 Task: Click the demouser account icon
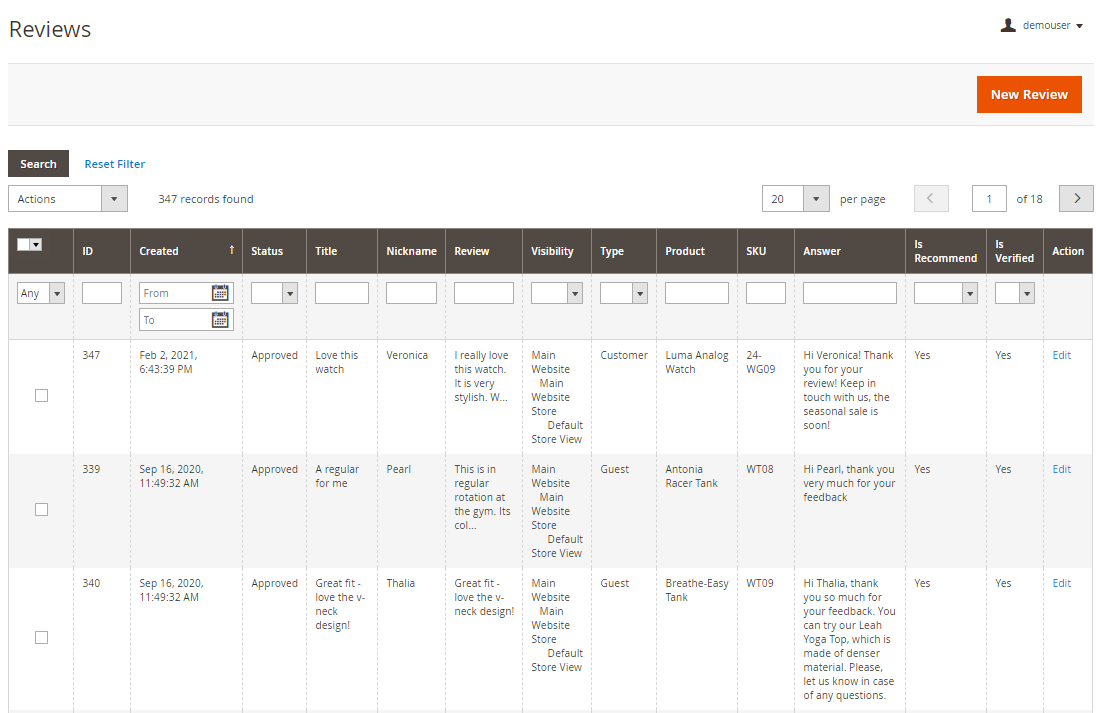1008,26
